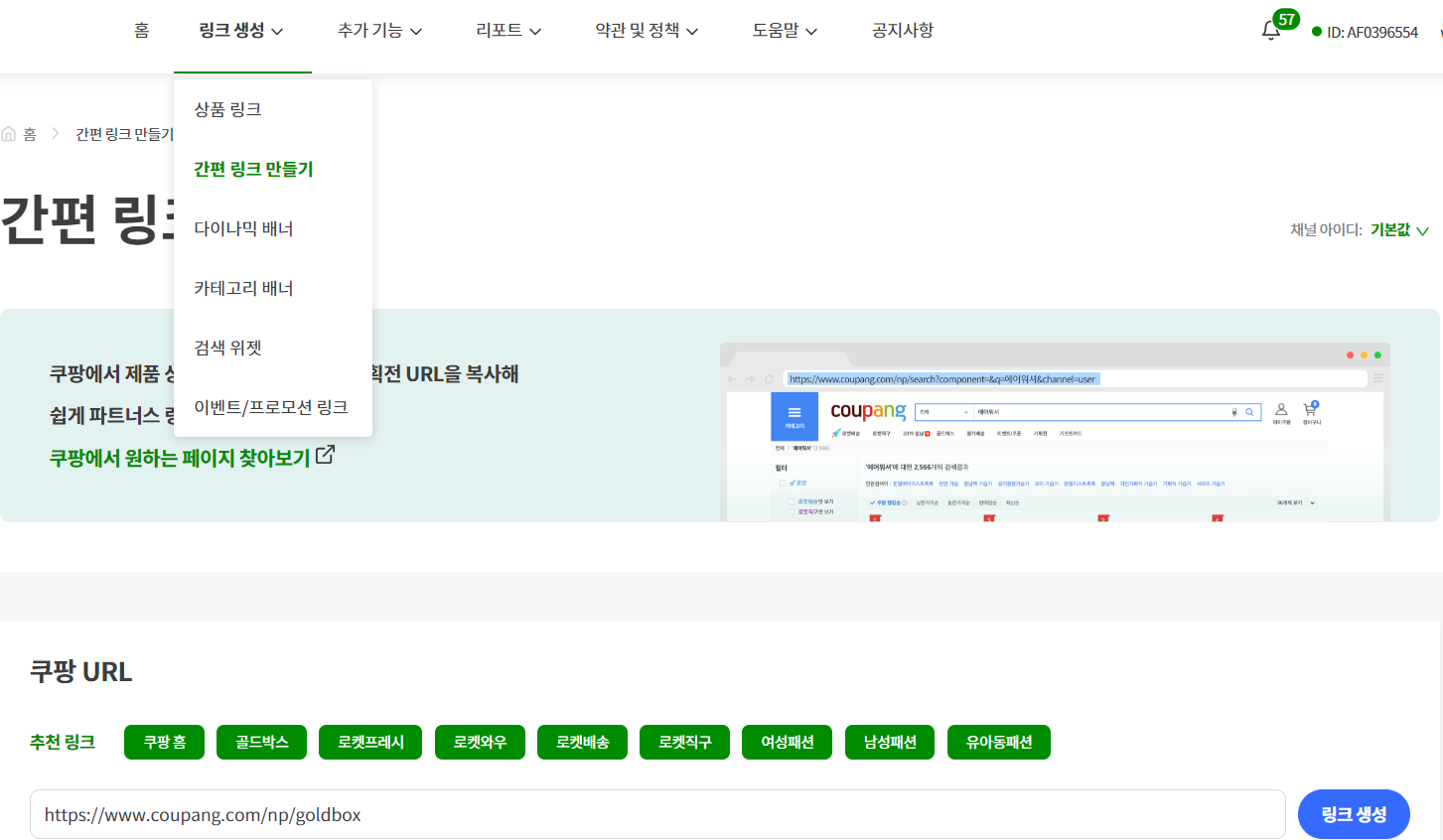
Task: Choose 다이나믹 배너 from menu
Action: [x=273, y=228]
